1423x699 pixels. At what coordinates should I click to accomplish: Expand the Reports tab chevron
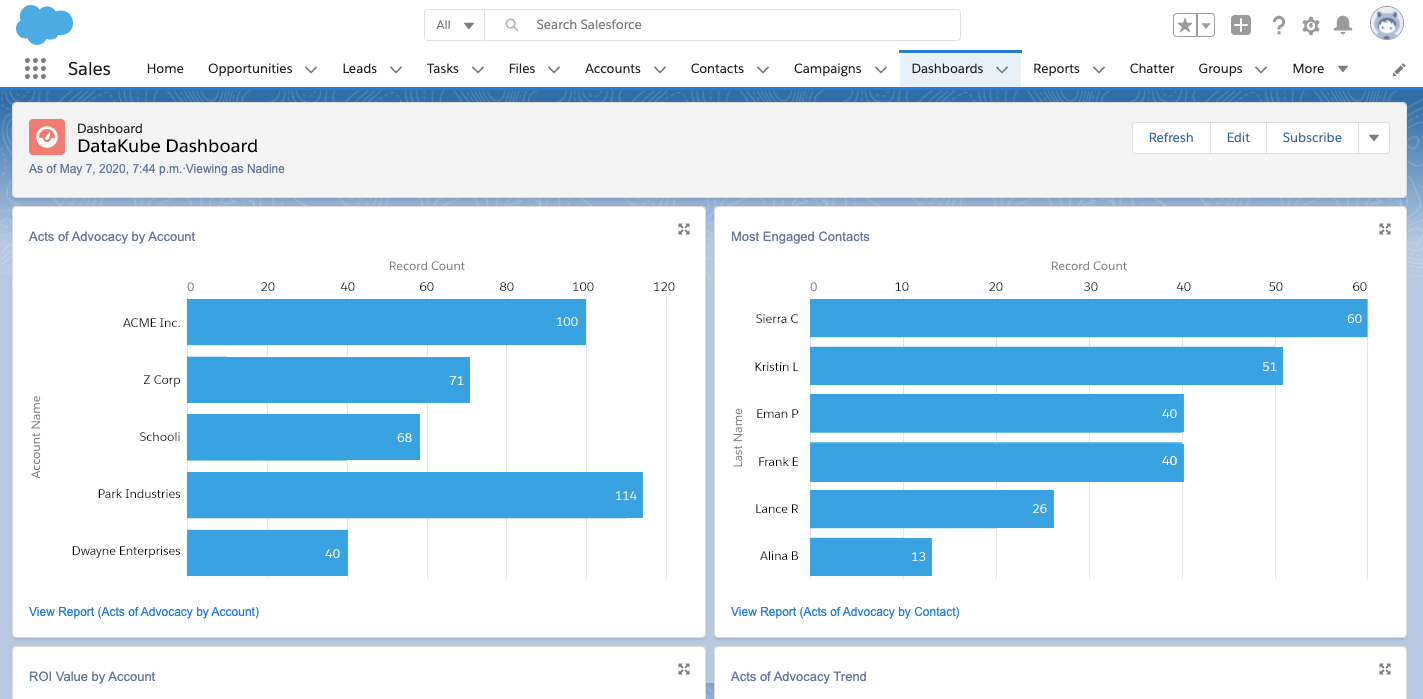(x=1099, y=69)
